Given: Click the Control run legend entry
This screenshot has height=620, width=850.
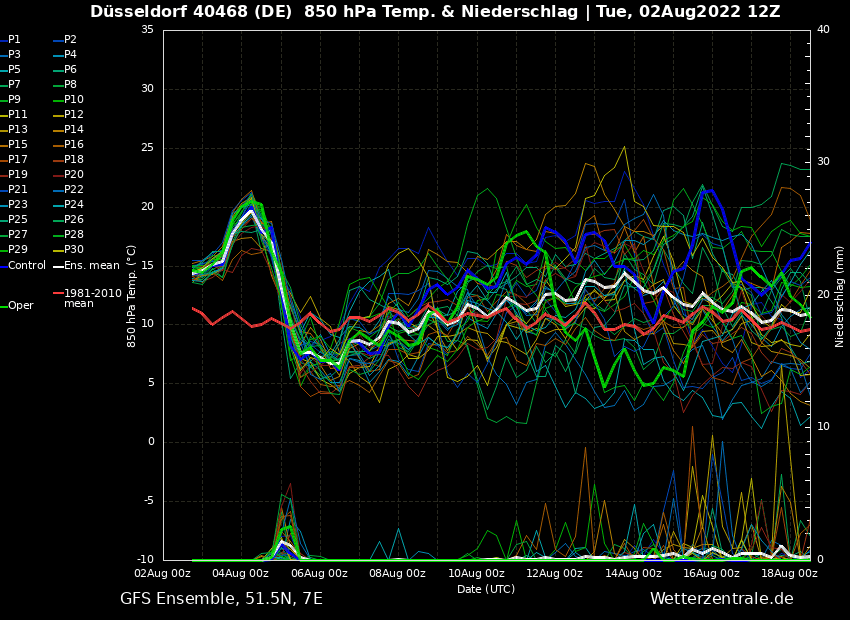Looking at the screenshot, I should pyautogui.click(x=27, y=265).
